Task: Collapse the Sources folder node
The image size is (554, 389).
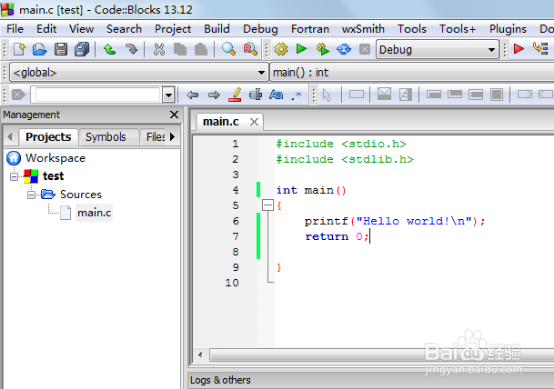Action: coord(31,194)
